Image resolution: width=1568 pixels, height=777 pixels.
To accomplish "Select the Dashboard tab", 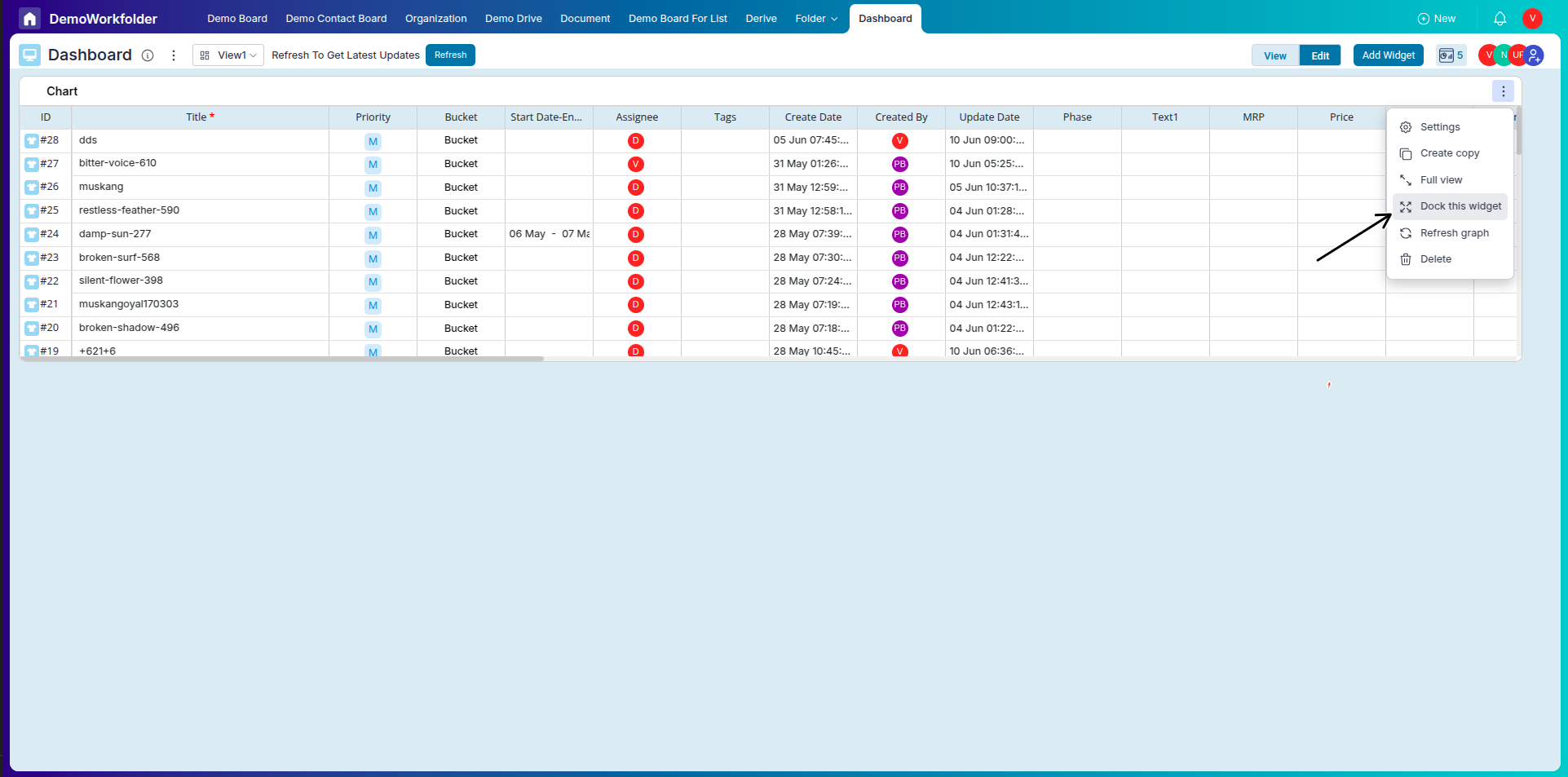I will click(x=886, y=18).
